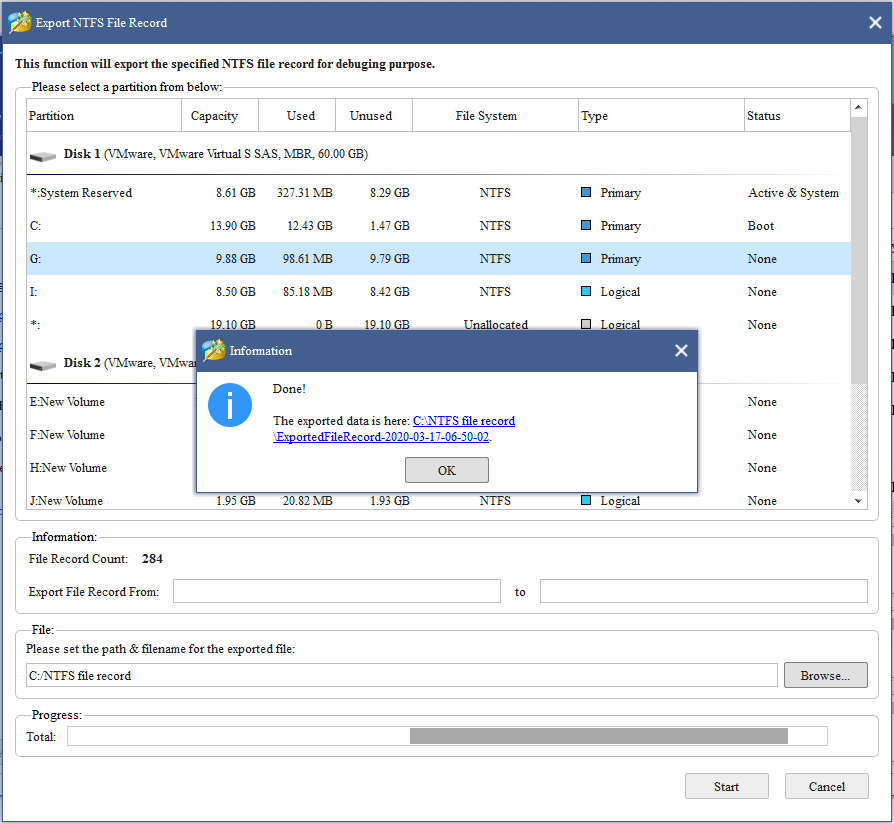Image resolution: width=894 pixels, height=824 pixels.
Task: Click the Primary type square beside C:
Action: (x=587, y=225)
